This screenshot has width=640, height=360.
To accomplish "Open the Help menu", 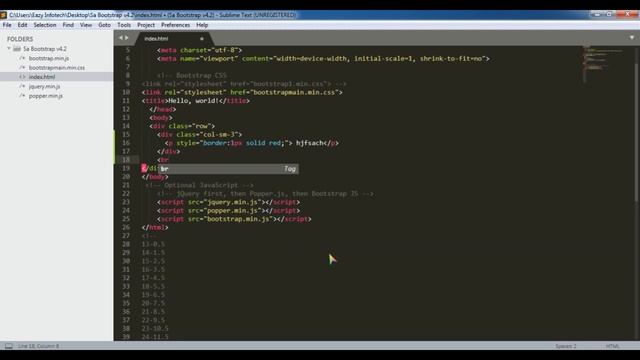I will (202, 25).
